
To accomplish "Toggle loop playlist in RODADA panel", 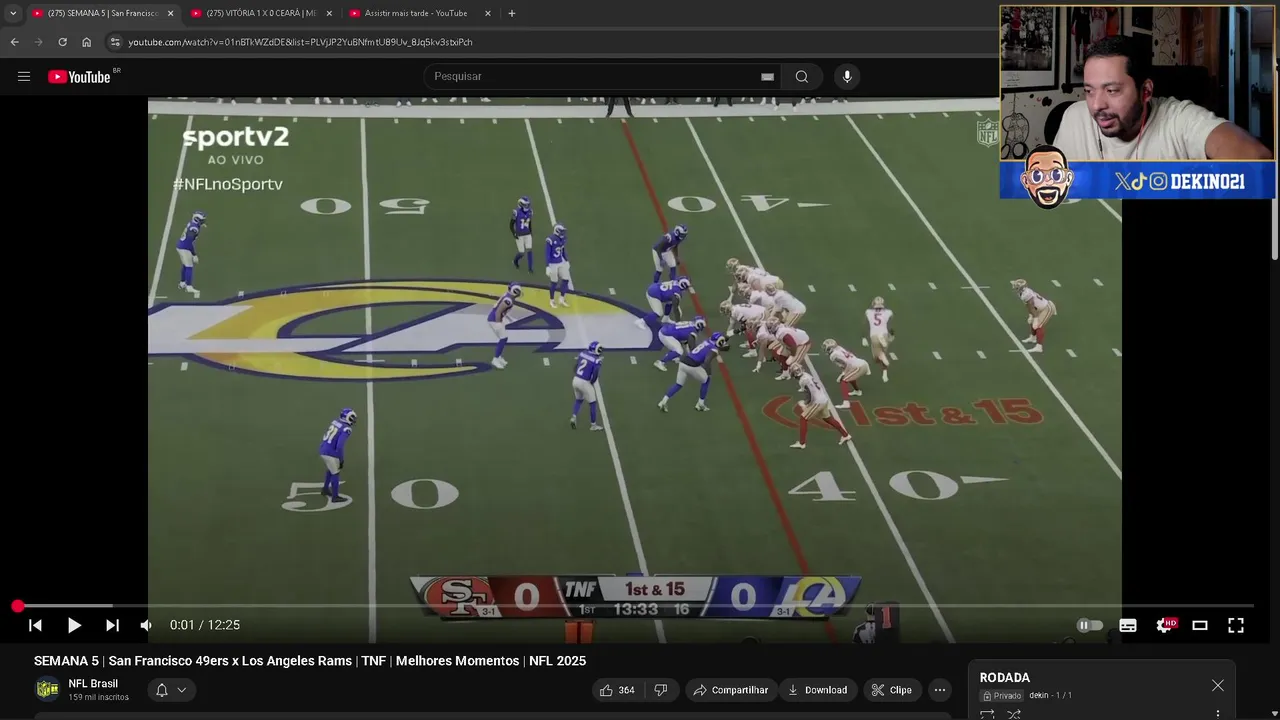I will (987, 714).
